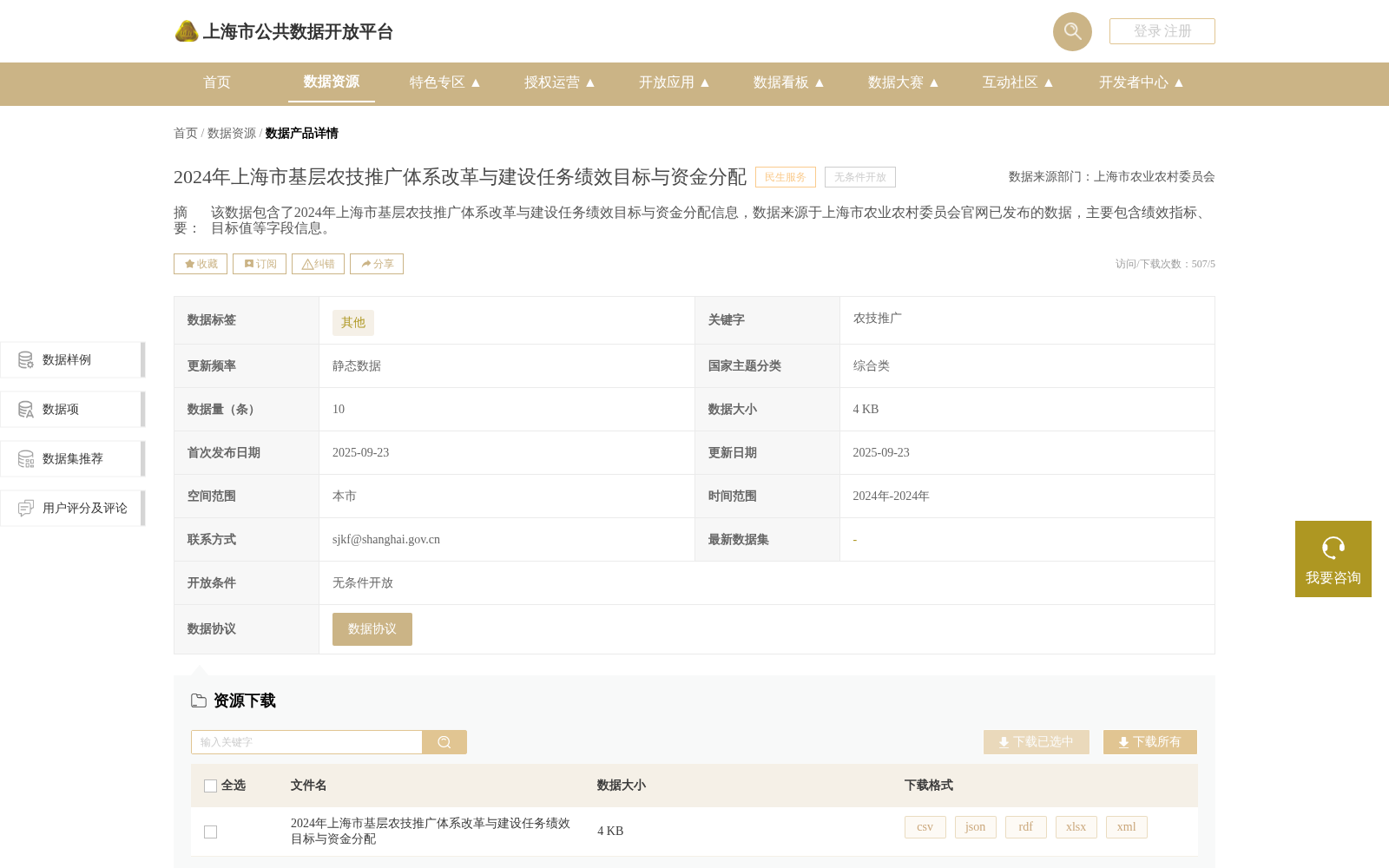This screenshot has height=868, width=1389.
Task: Expand the 授权运营 menu
Action: point(560,82)
